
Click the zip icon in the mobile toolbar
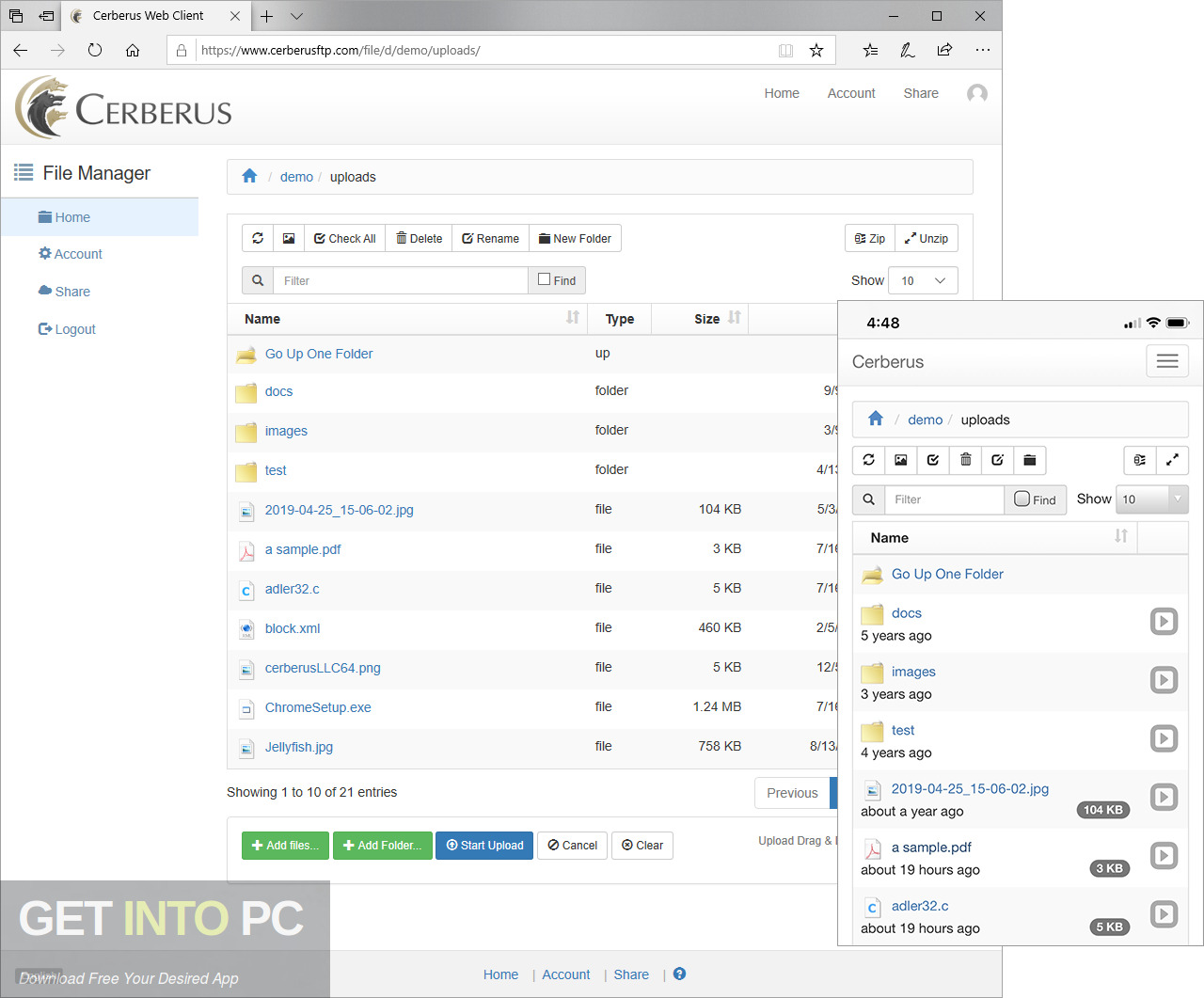(1140, 460)
